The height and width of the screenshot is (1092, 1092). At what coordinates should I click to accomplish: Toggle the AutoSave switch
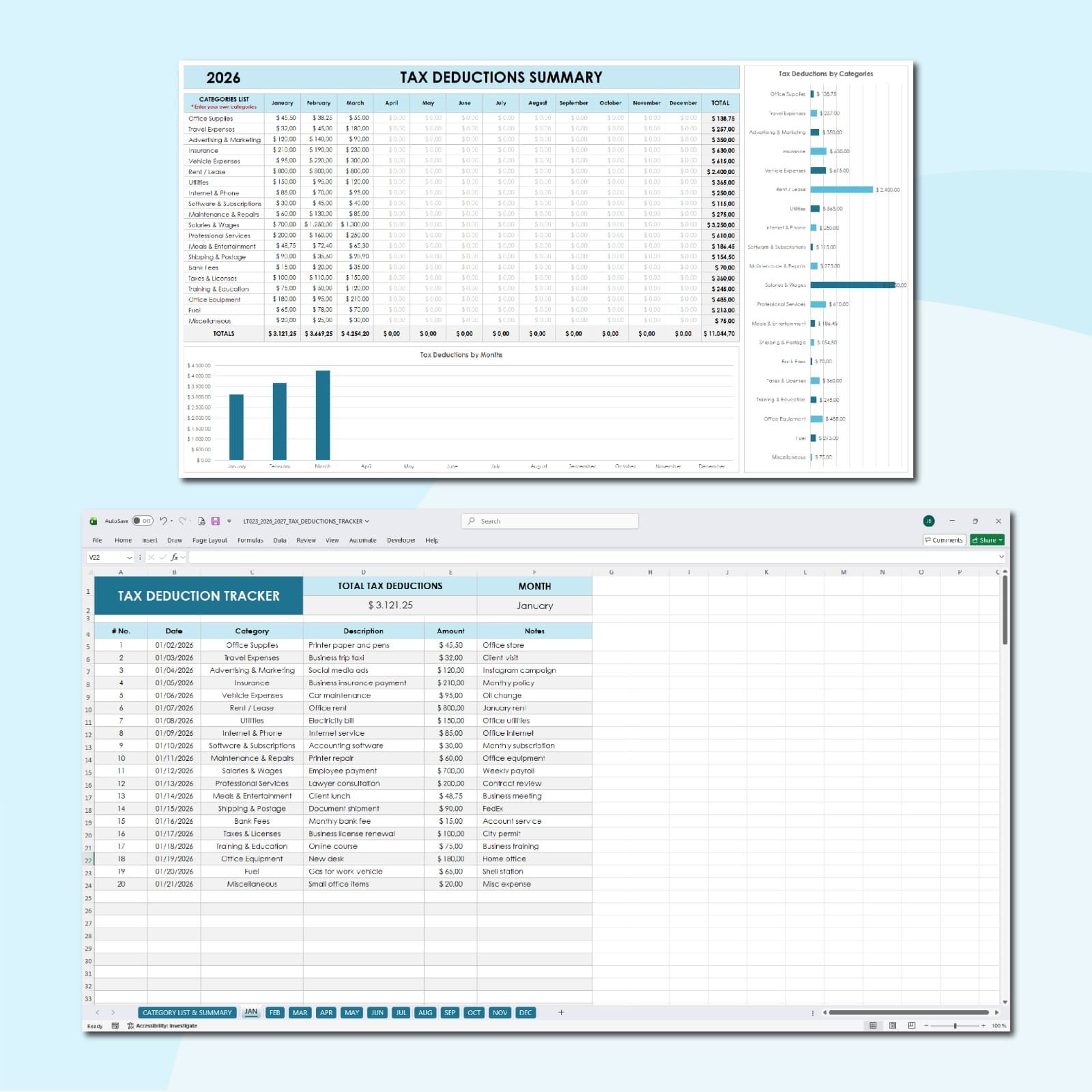[x=143, y=521]
